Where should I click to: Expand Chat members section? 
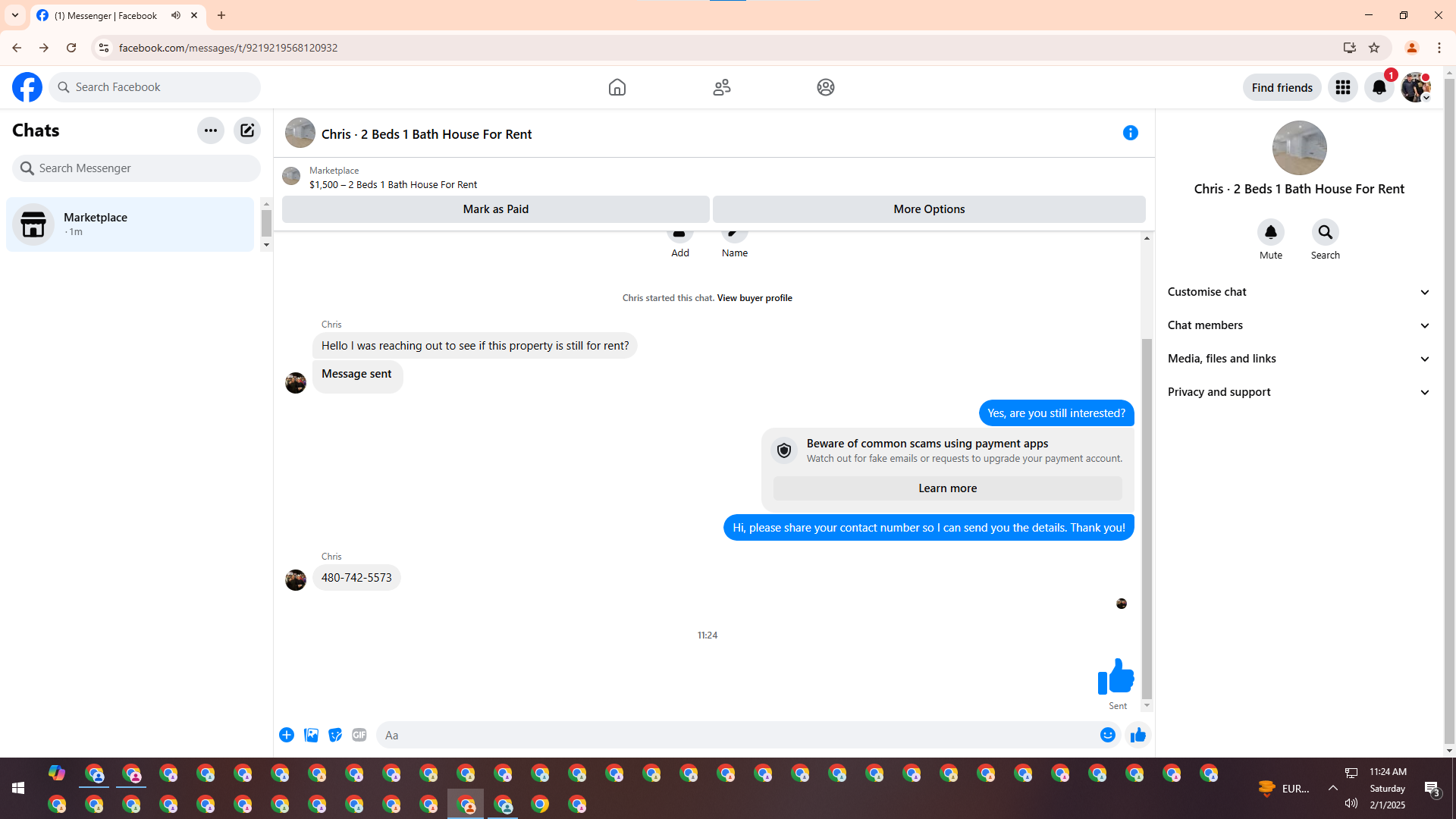click(x=1298, y=325)
